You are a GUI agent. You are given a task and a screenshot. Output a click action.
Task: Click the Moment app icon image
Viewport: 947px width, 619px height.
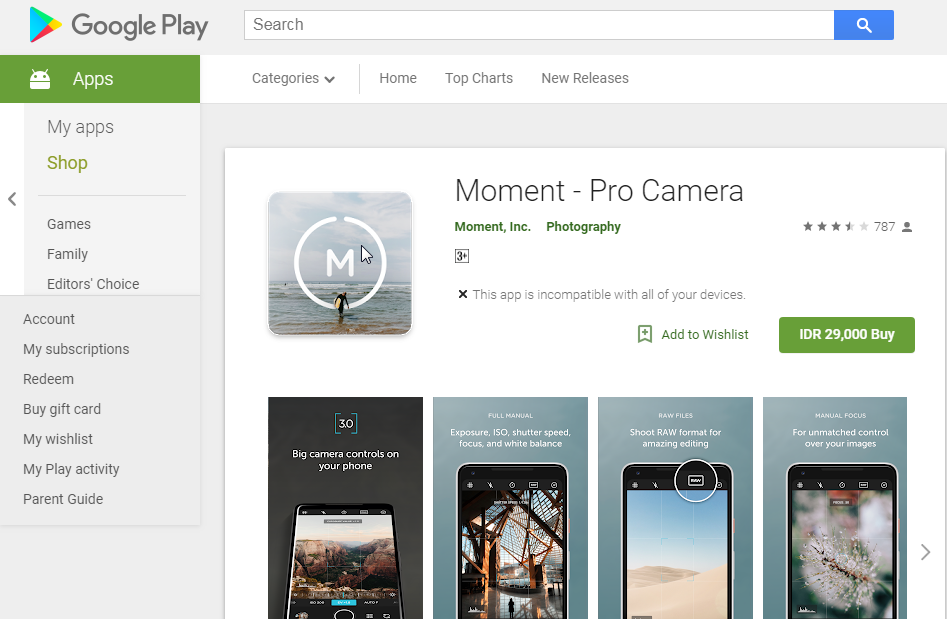click(340, 263)
